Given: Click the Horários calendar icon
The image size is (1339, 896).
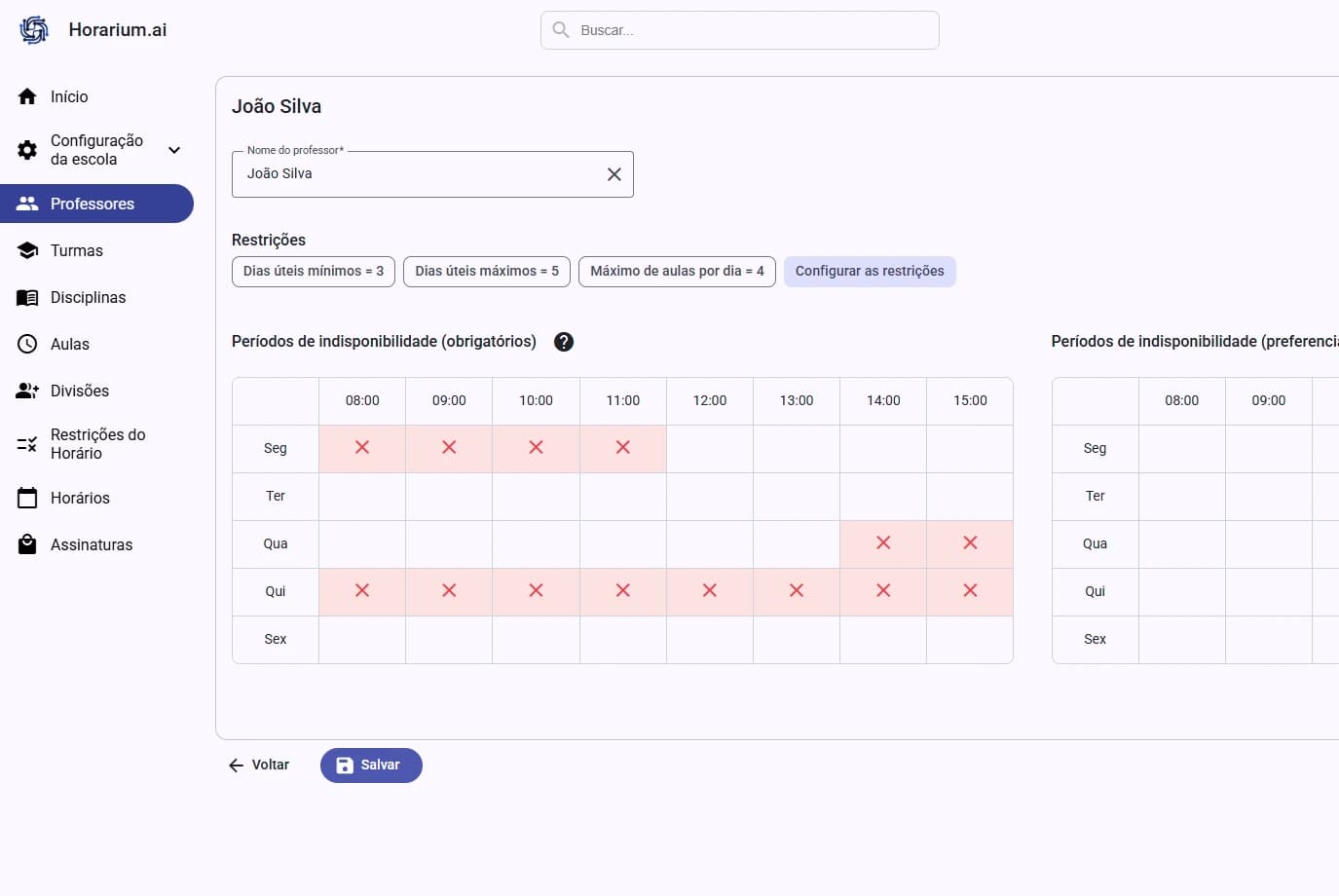Looking at the screenshot, I should (x=27, y=498).
